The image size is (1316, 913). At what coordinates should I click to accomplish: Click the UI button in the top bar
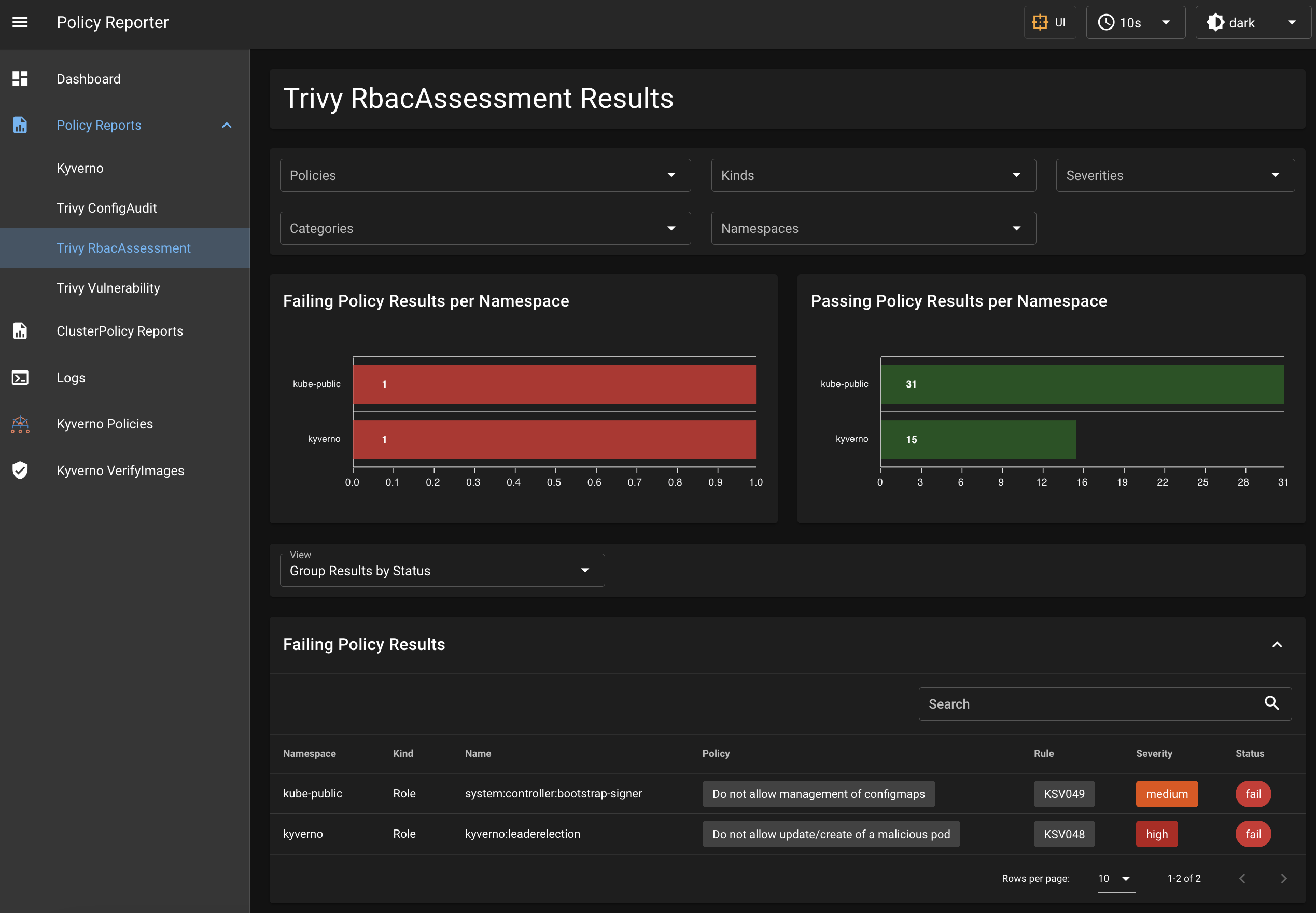(x=1050, y=22)
